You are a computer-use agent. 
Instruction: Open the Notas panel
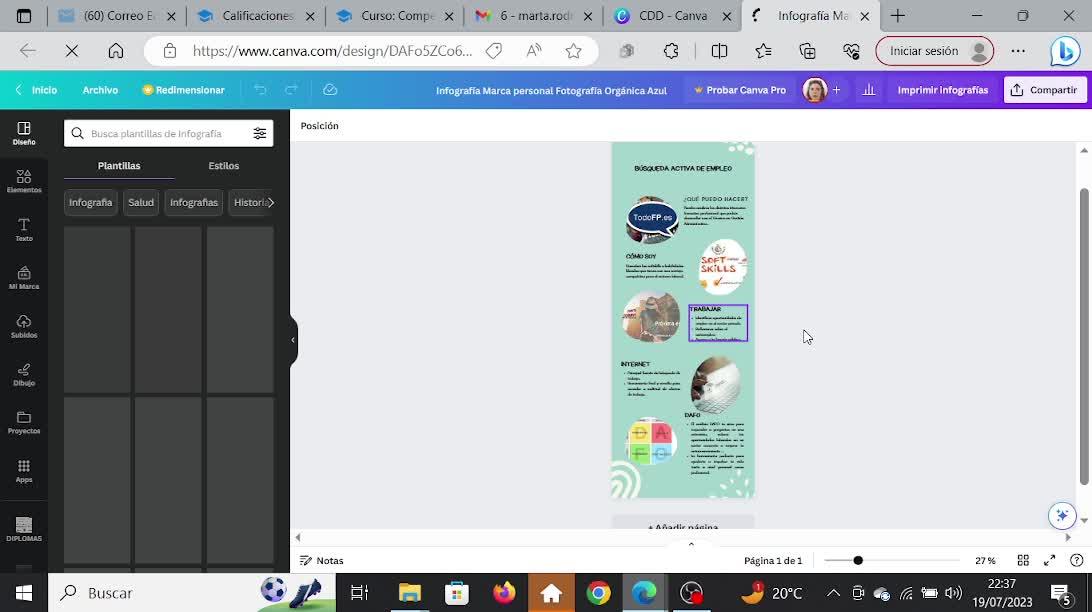click(x=322, y=560)
